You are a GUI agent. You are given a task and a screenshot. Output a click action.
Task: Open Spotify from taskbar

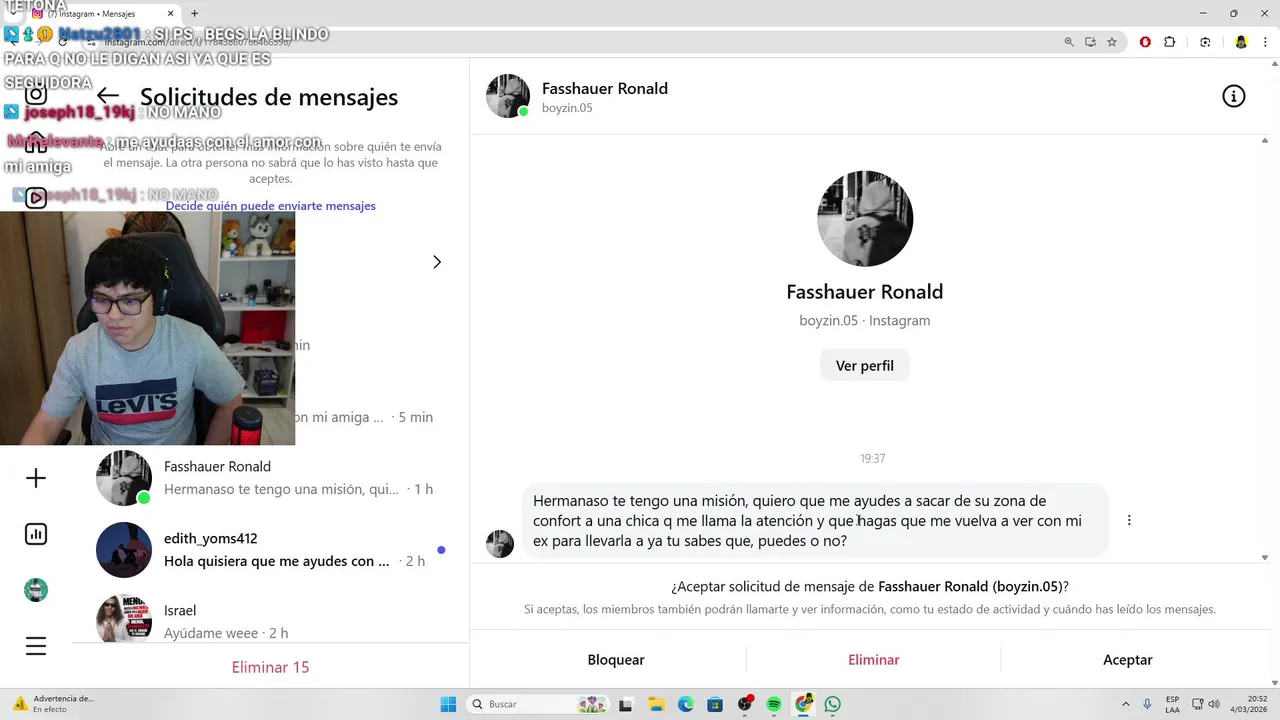[774, 704]
